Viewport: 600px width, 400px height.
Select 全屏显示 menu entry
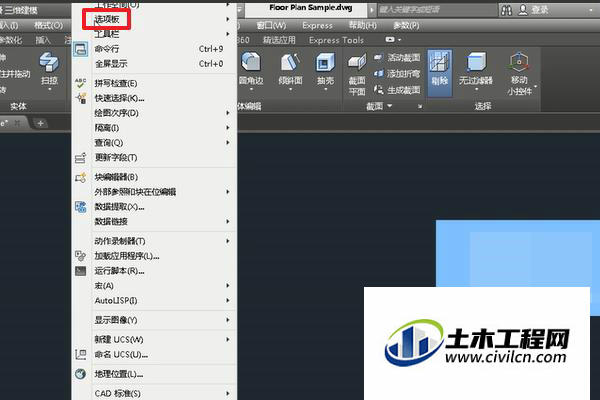coord(154,64)
